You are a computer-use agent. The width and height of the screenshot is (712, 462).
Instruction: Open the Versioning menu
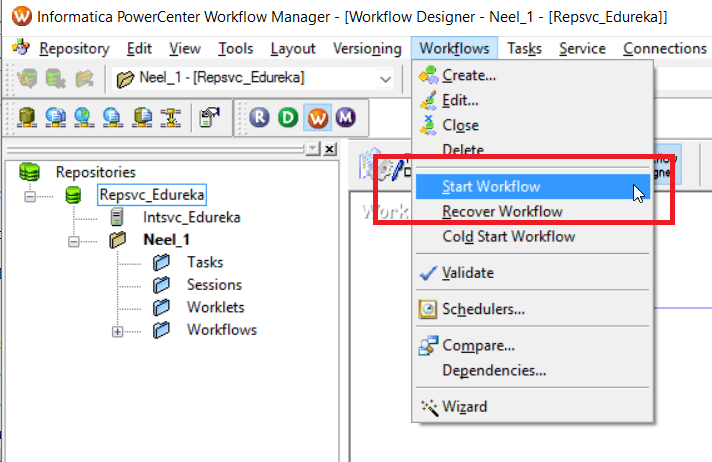tap(367, 48)
